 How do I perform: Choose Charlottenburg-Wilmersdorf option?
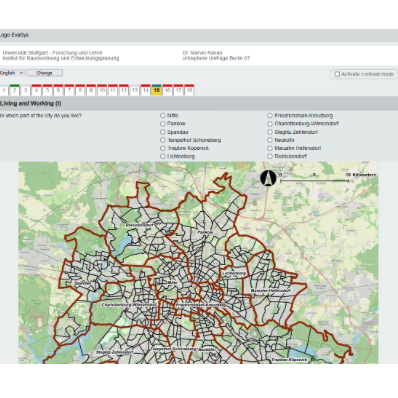(270, 124)
